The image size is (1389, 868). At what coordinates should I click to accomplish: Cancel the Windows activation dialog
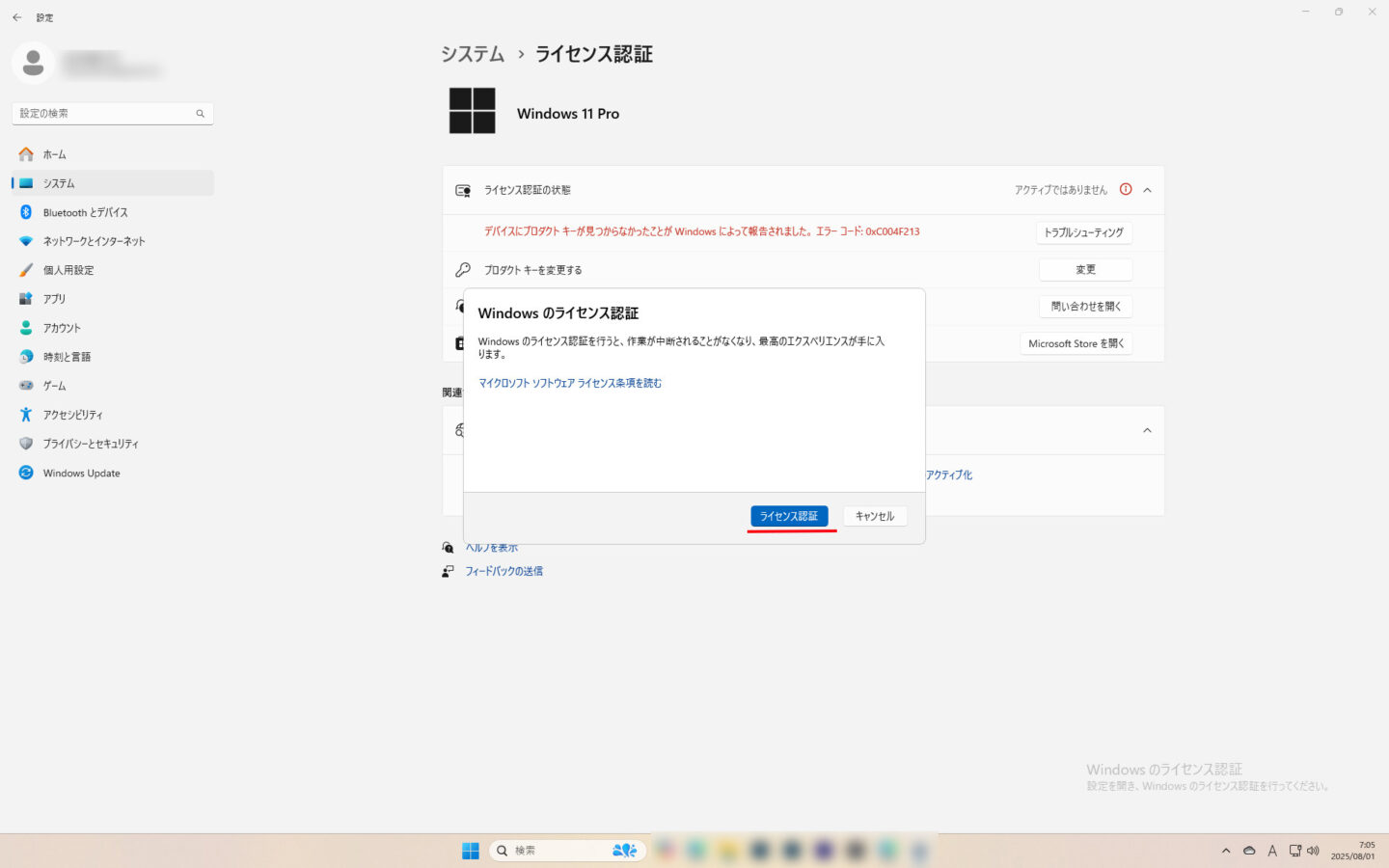pos(875,516)
